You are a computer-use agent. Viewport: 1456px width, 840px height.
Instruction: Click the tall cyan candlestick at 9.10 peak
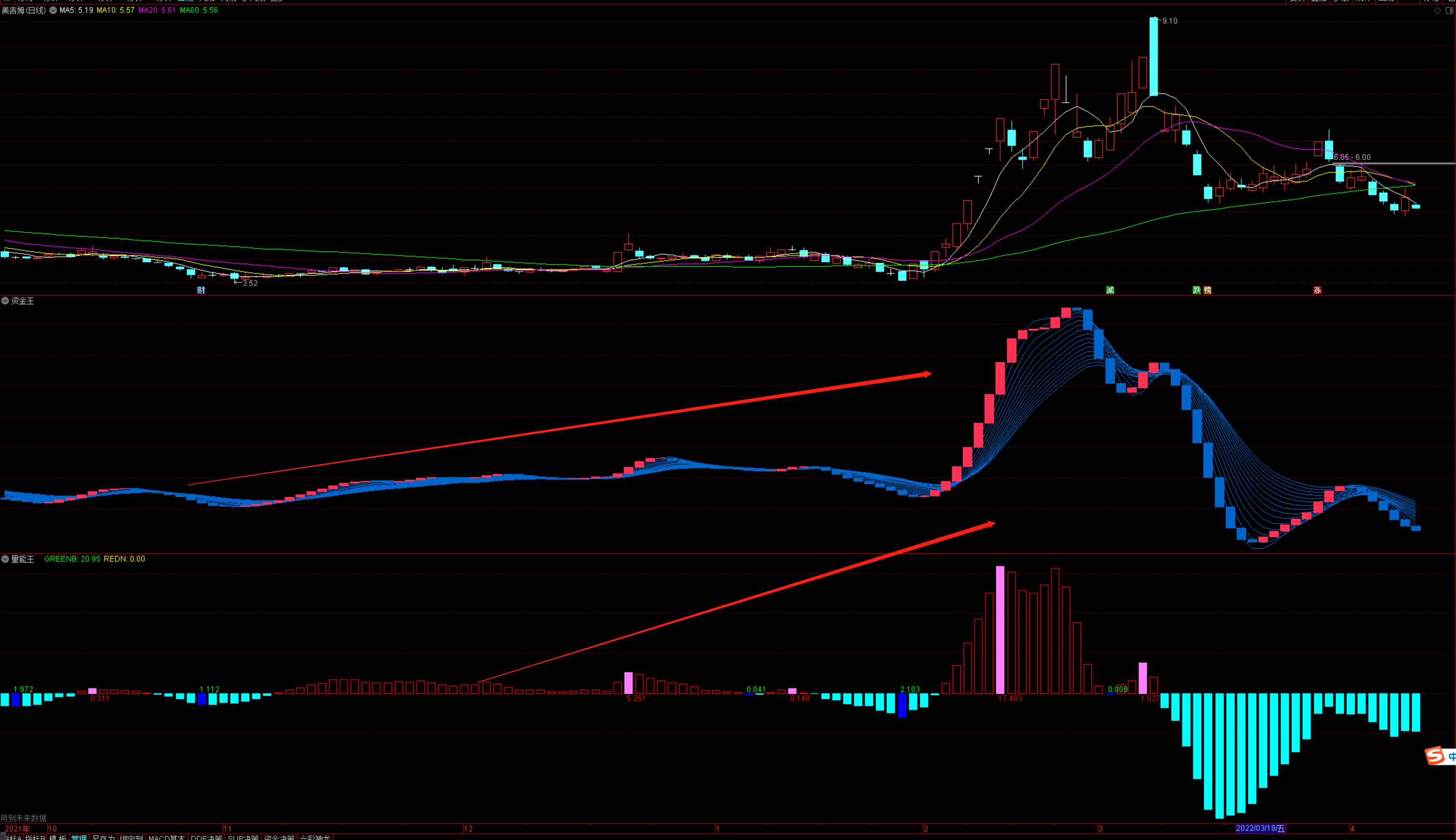click(1154, 57)
